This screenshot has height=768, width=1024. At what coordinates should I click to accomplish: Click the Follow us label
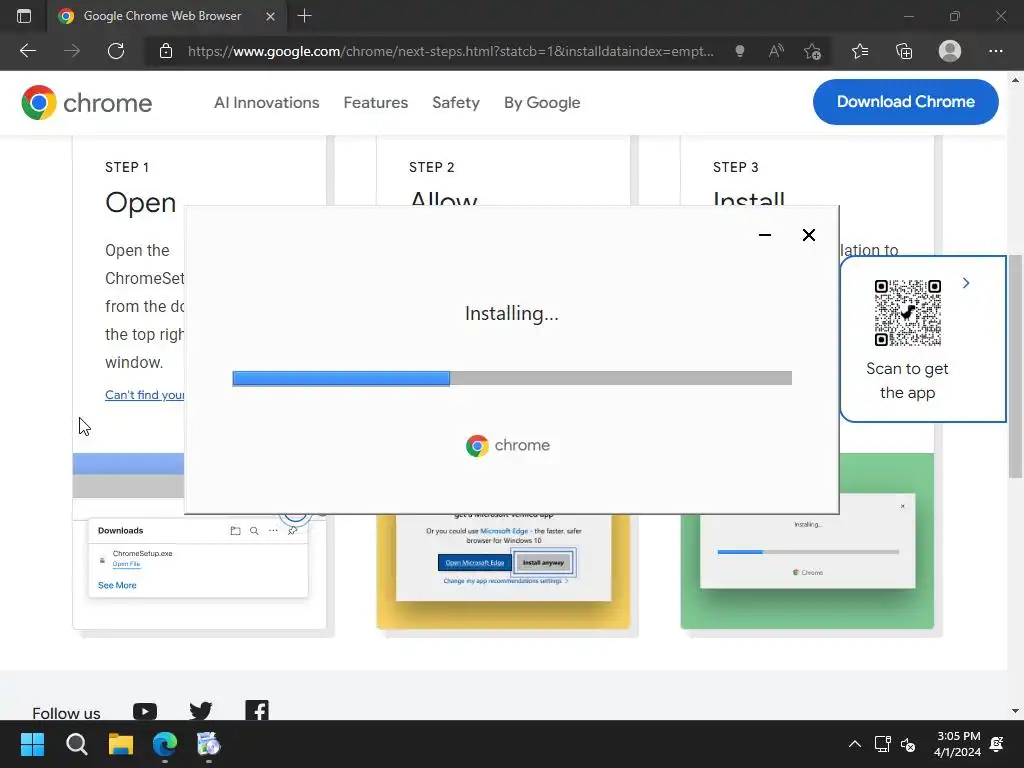point(66,712)
